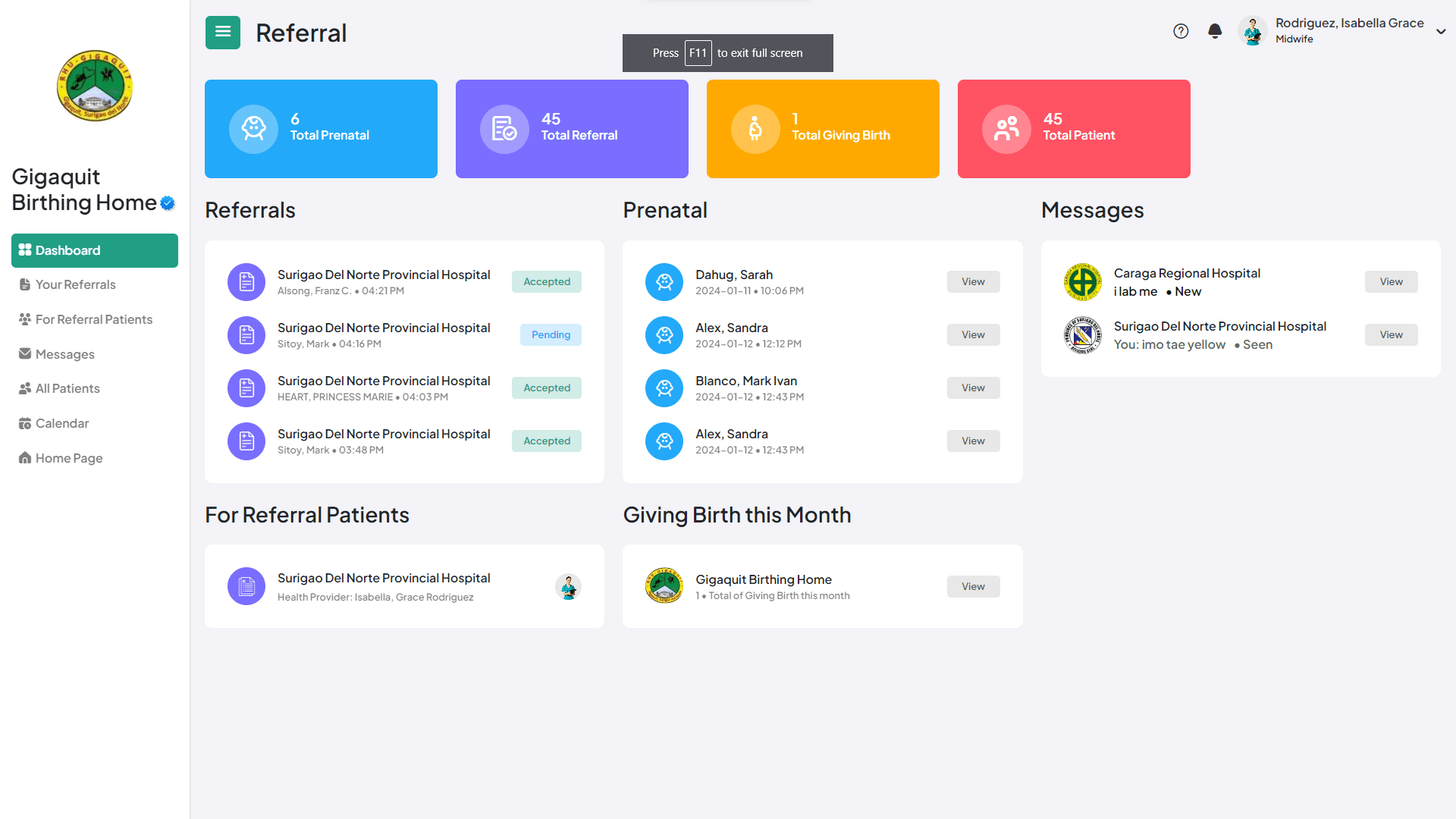Go to Home Page from the sidebar
1456x819 pixels.
[68, 458]
